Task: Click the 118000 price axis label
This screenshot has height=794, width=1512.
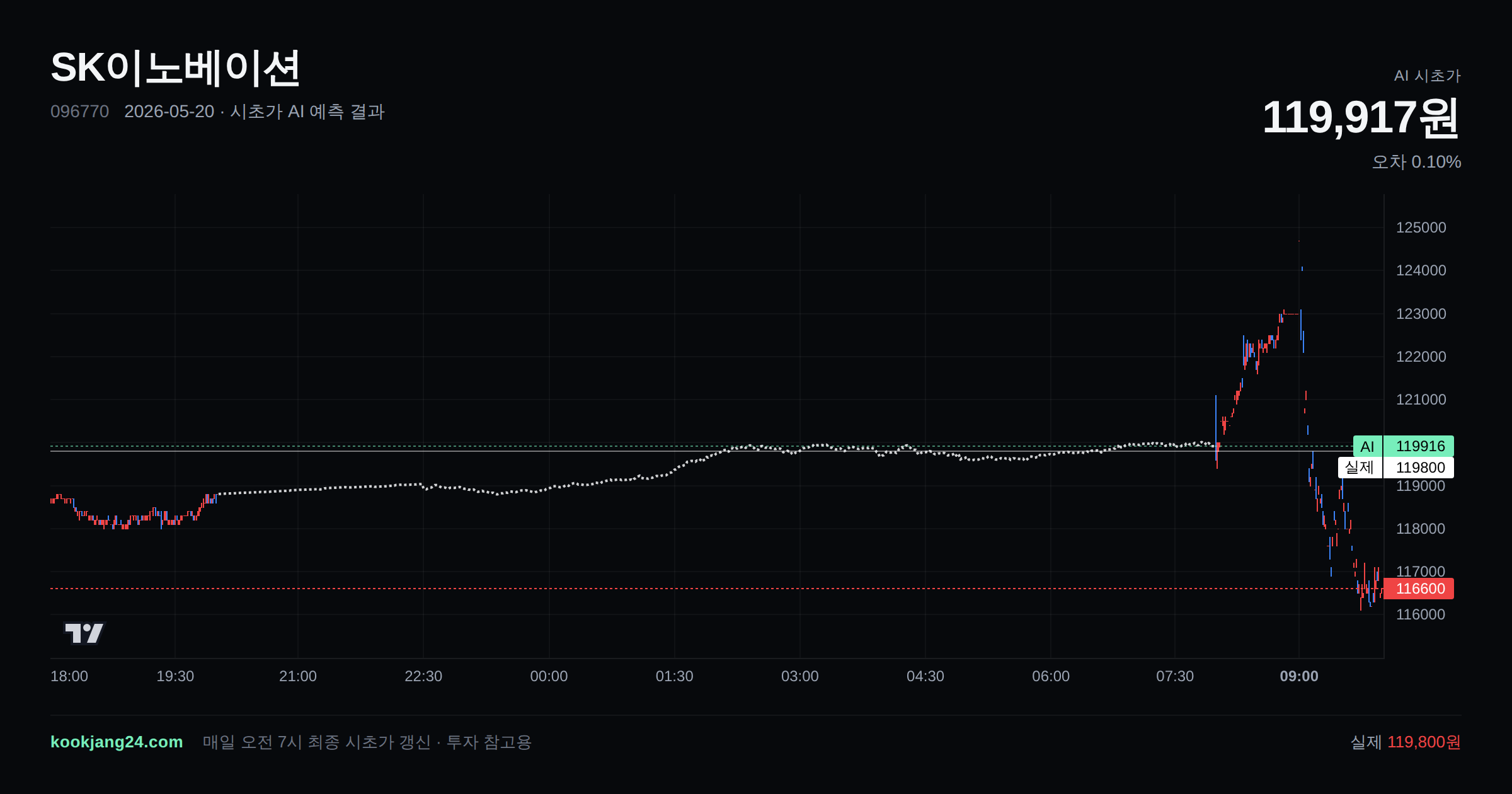Action: [x=1421, y=529]
